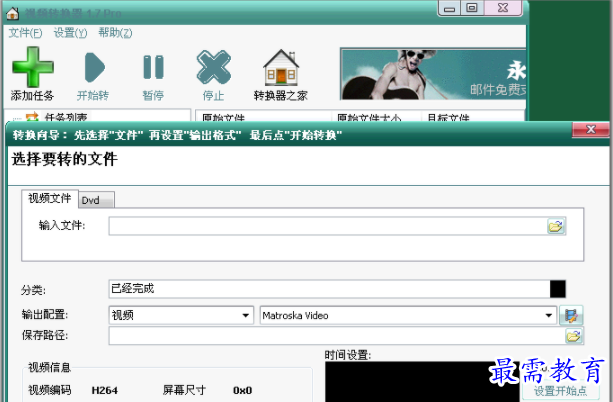Switch to the 视频文件 tab
The height and width of the screenshot is (402, 613).
click(50, 199)
